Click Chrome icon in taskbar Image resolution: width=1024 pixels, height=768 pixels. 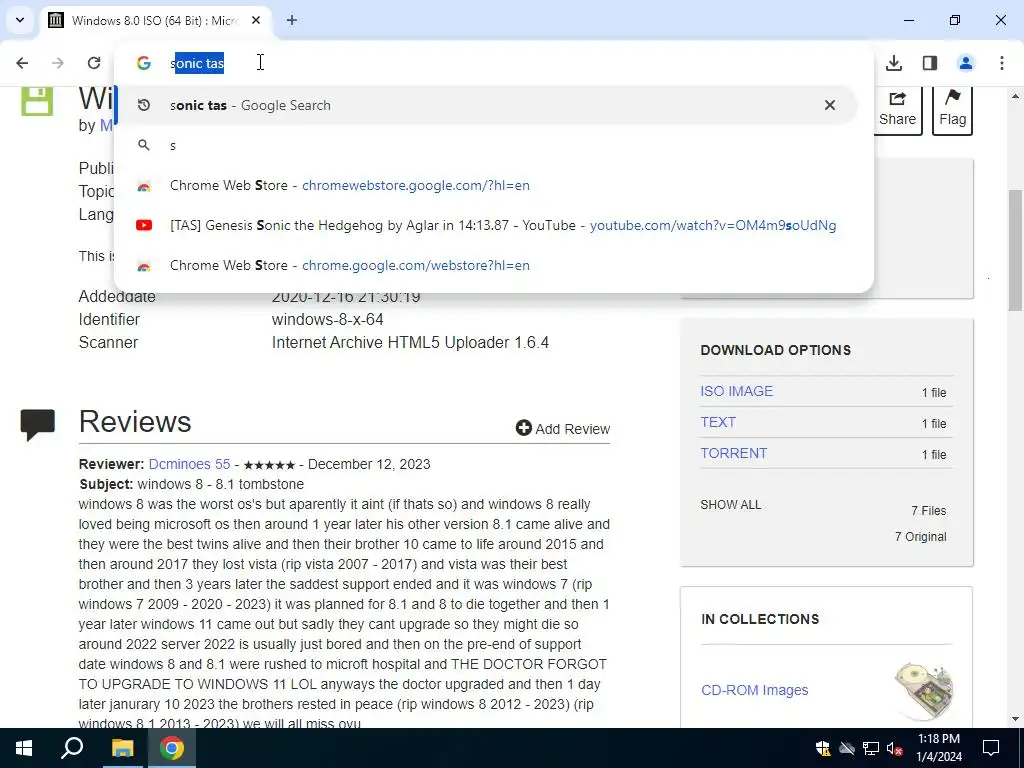[x=172, y=748]
